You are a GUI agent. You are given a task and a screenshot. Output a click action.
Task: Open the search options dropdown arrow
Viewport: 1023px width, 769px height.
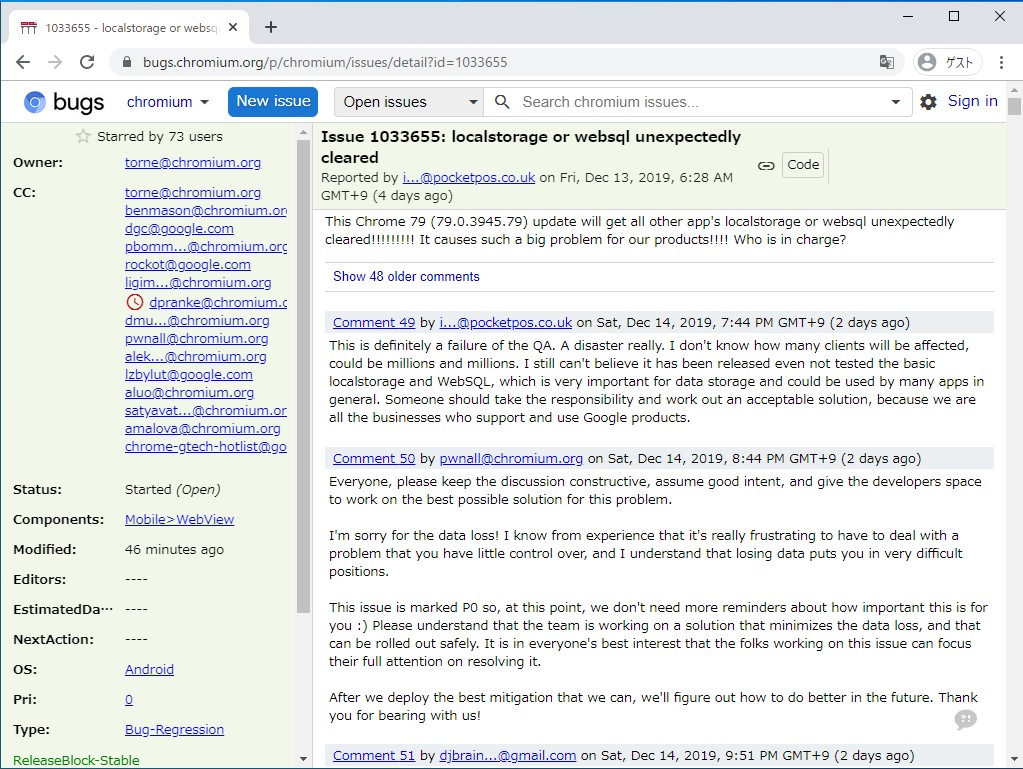(893, 101)
